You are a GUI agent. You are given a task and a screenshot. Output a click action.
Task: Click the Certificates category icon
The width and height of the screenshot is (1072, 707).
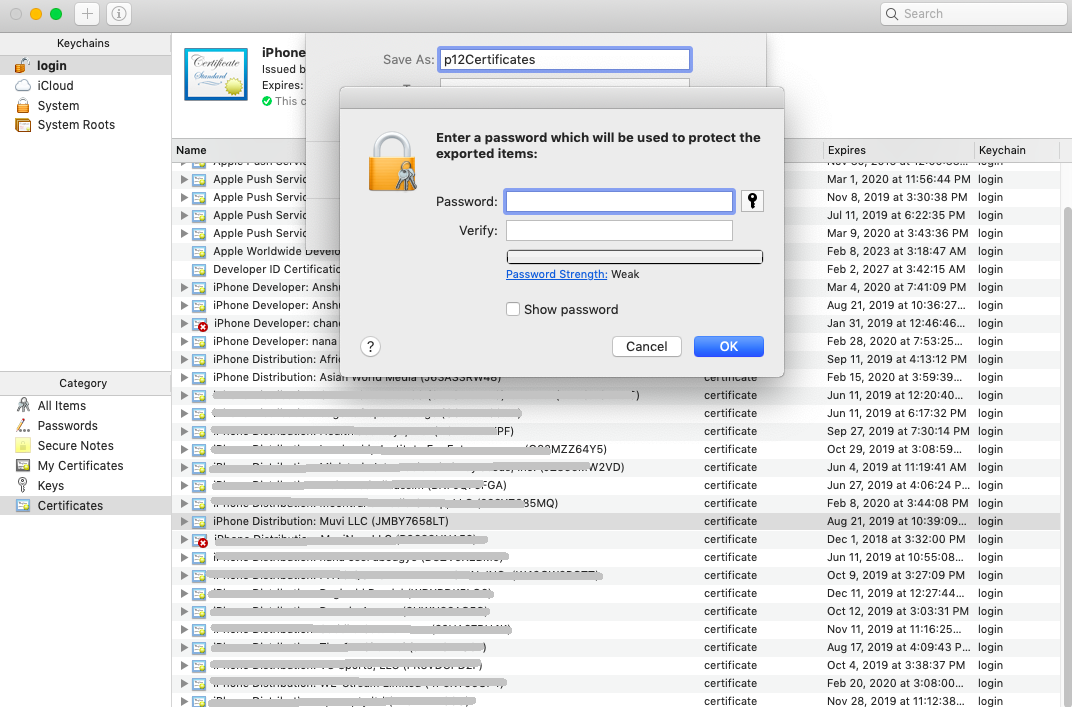point(23,505)
